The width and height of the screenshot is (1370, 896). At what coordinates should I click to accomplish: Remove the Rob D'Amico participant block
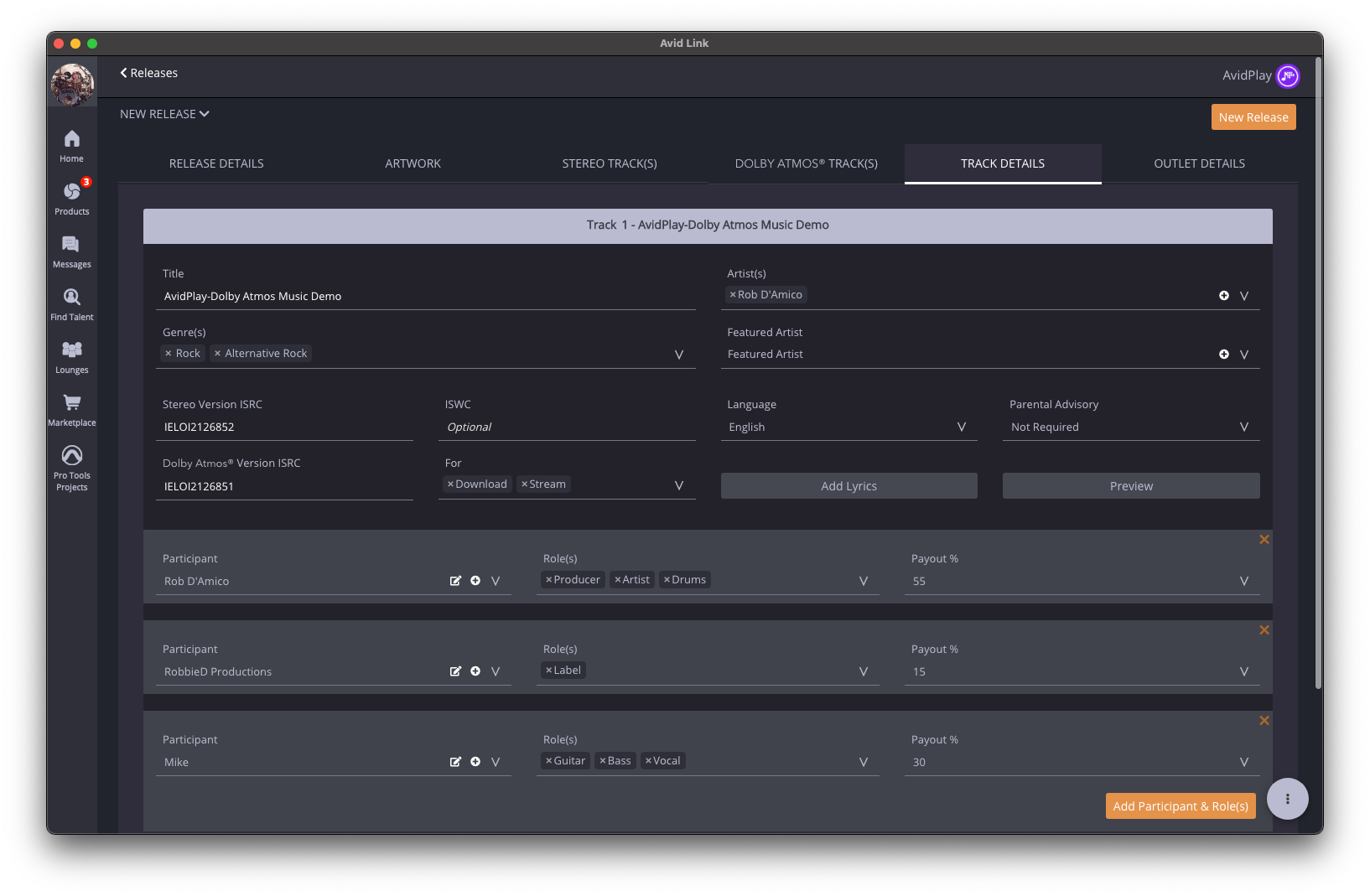(x=1264, y=540)
